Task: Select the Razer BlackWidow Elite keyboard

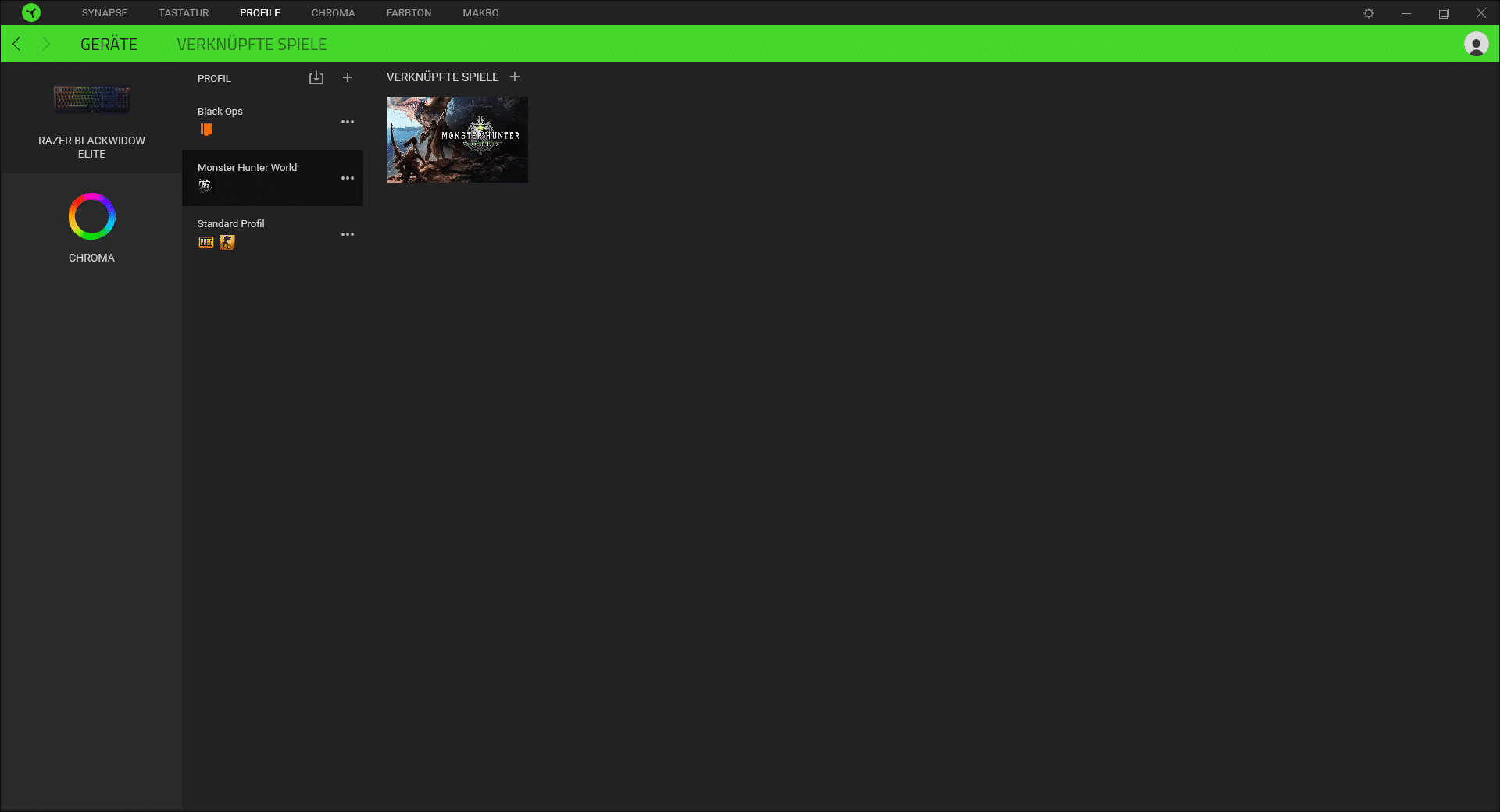Action: (91, 119)
